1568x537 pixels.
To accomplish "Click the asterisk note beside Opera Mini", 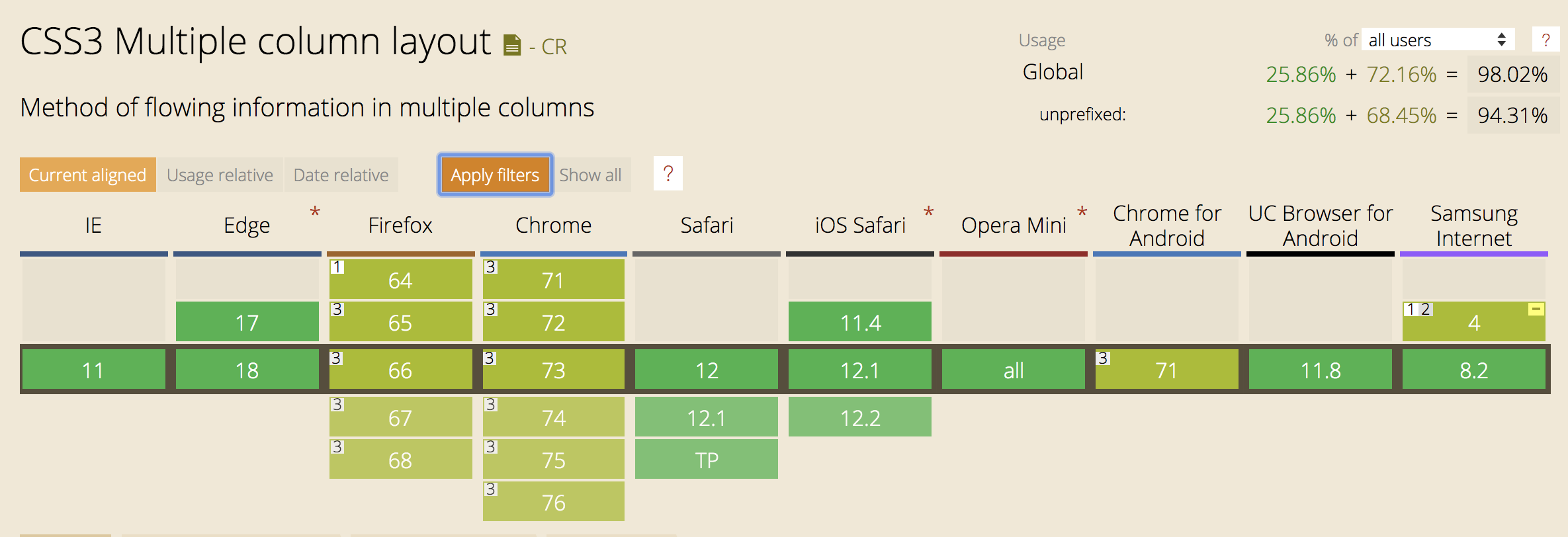I will [1082, 213].
